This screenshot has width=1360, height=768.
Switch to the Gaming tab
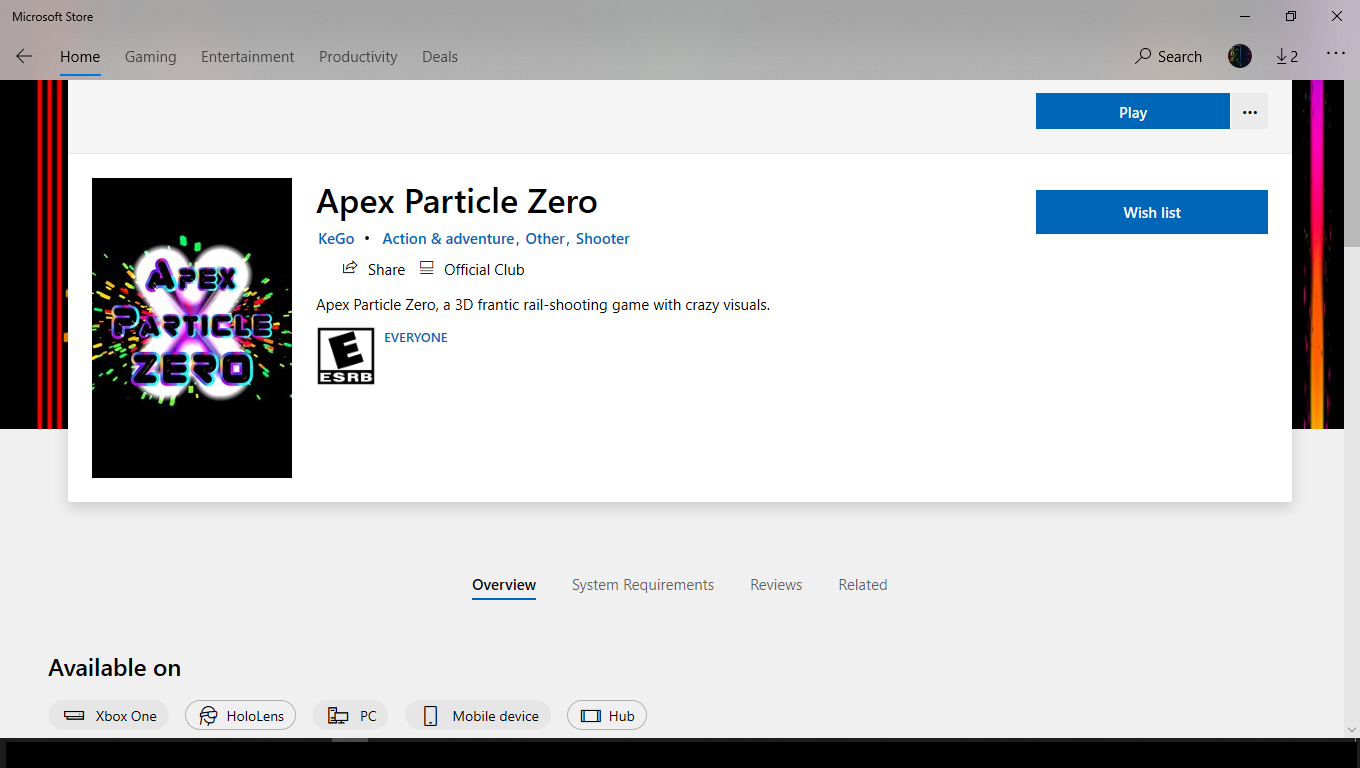(150, 57)
